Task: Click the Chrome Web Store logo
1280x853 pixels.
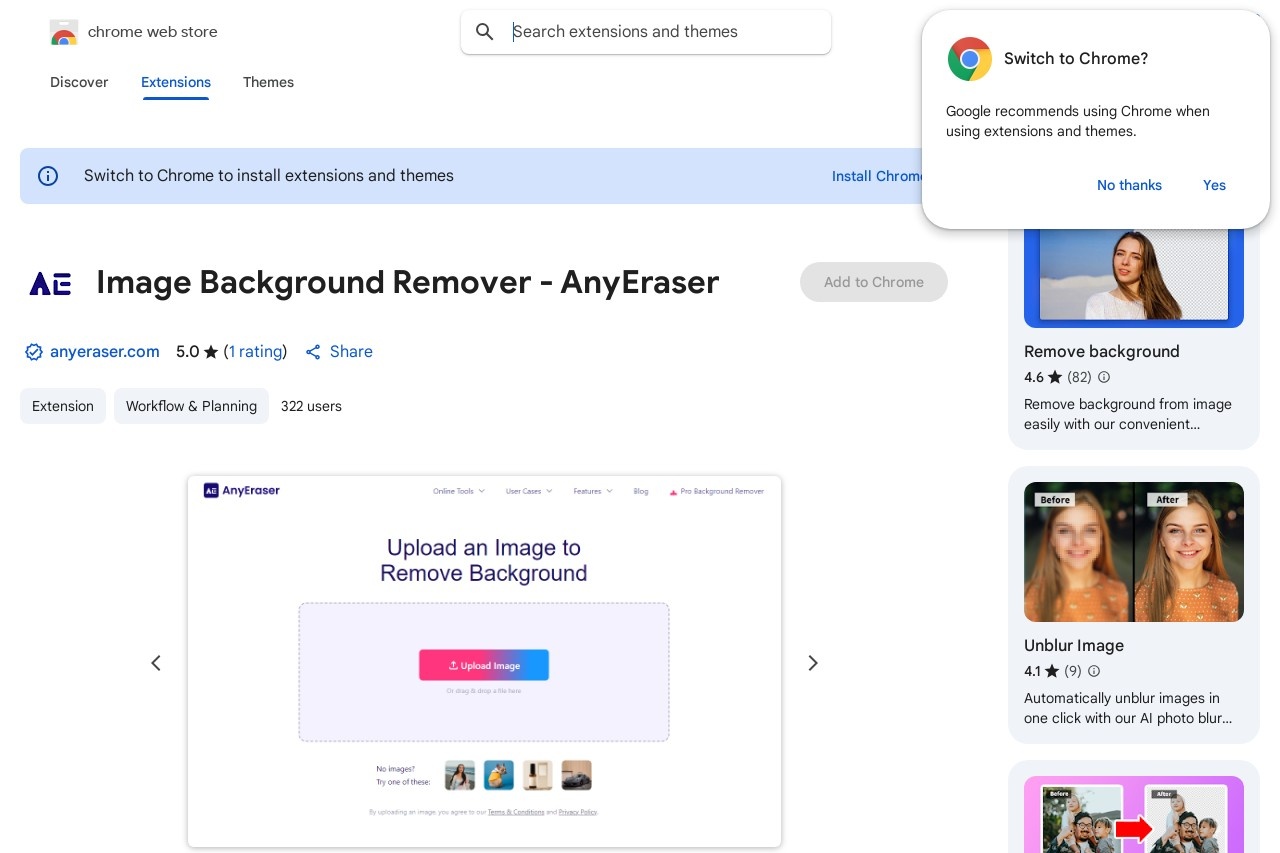Action: point(64,32)
